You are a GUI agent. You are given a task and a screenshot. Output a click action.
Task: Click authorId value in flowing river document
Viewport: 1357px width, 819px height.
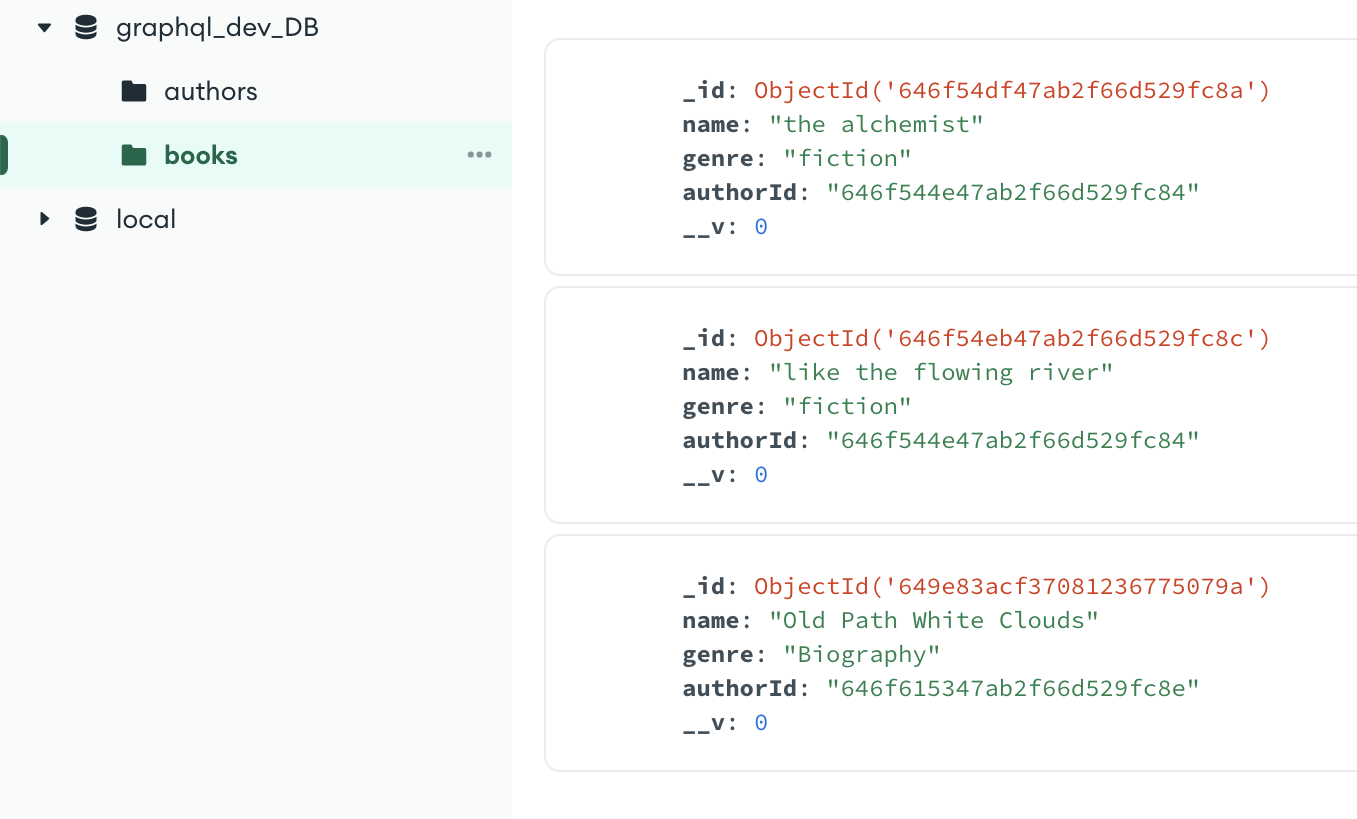pos(1012,441)
